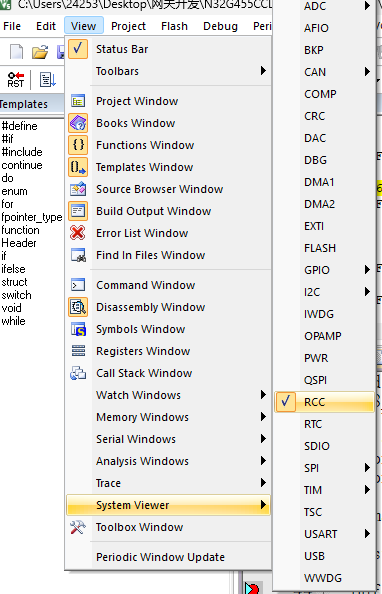Expand the Toolbars submenu arrow
Viewport: 382px width, 594px height.
click(x=263, y=71)
